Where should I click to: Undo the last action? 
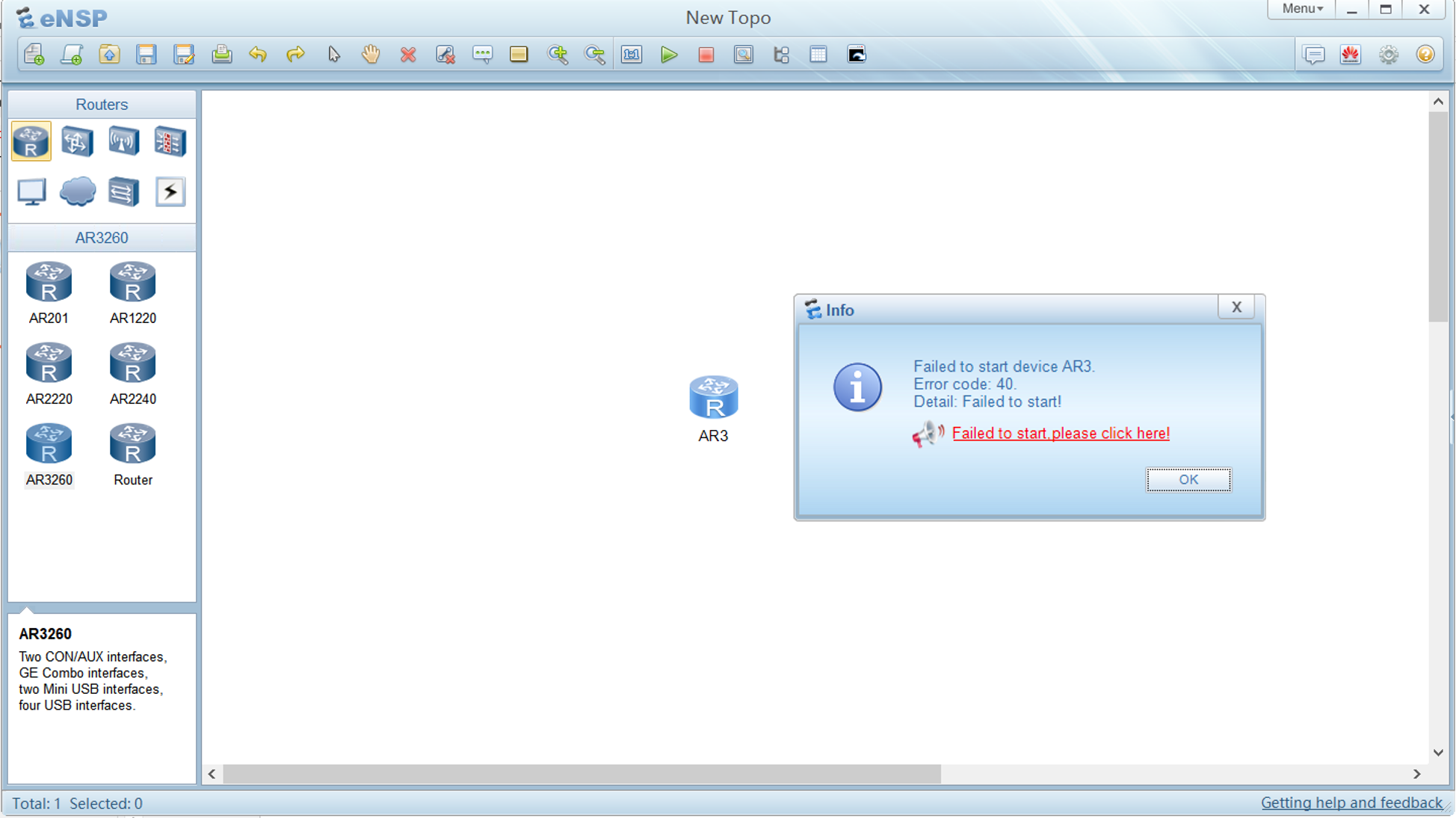pyautogui.click(x=258, y=55)
